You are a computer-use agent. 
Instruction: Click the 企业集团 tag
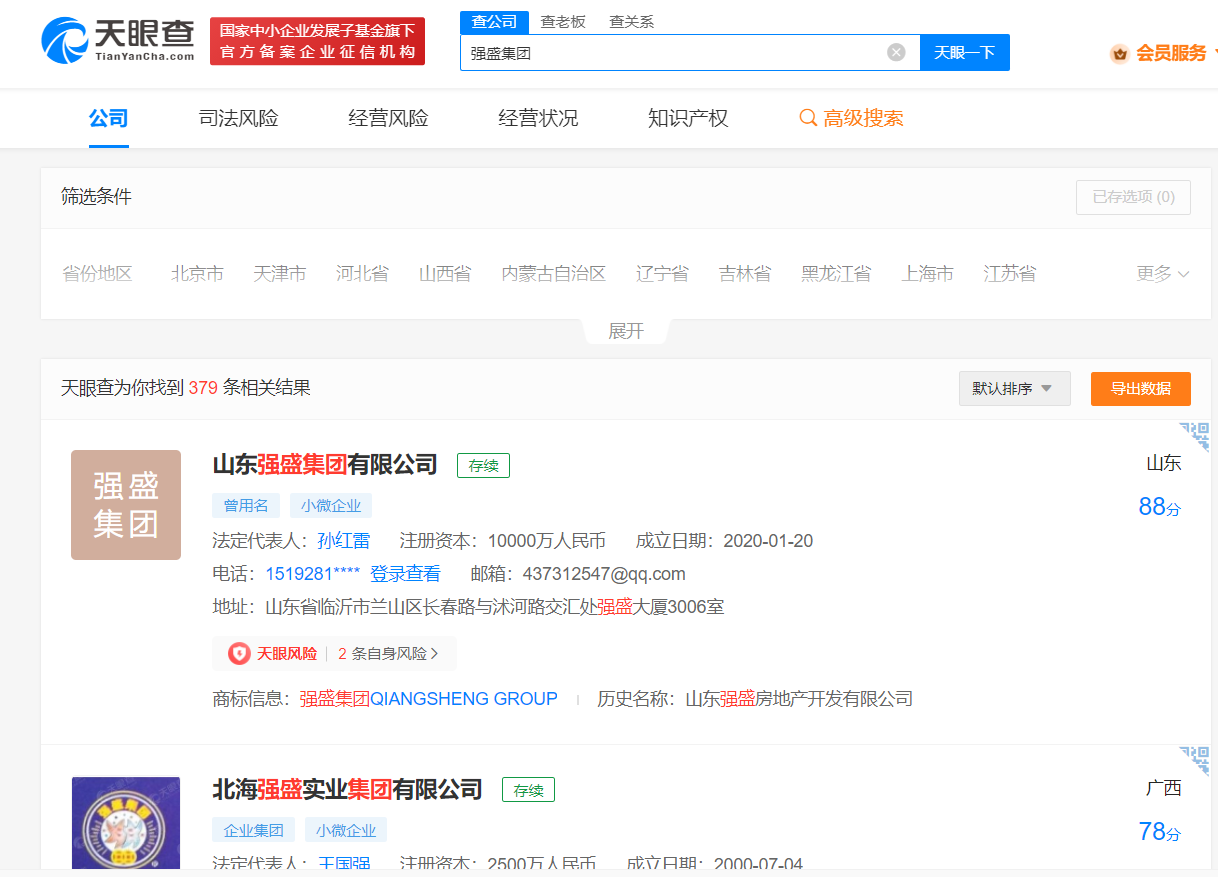[x=254, y=830]
